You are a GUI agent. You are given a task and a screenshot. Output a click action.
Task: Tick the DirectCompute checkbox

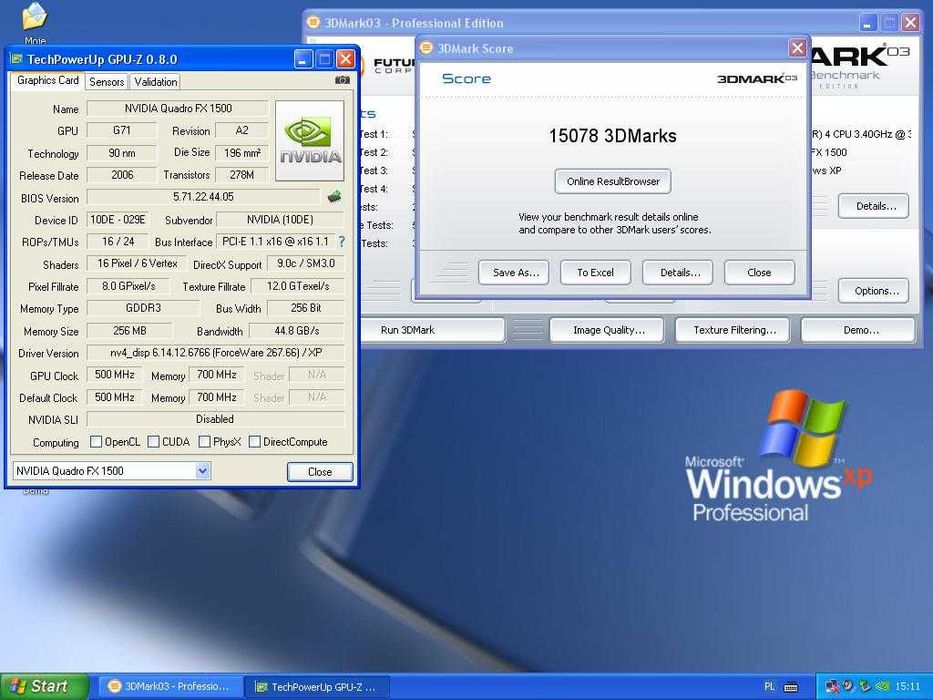coord(255,442)
